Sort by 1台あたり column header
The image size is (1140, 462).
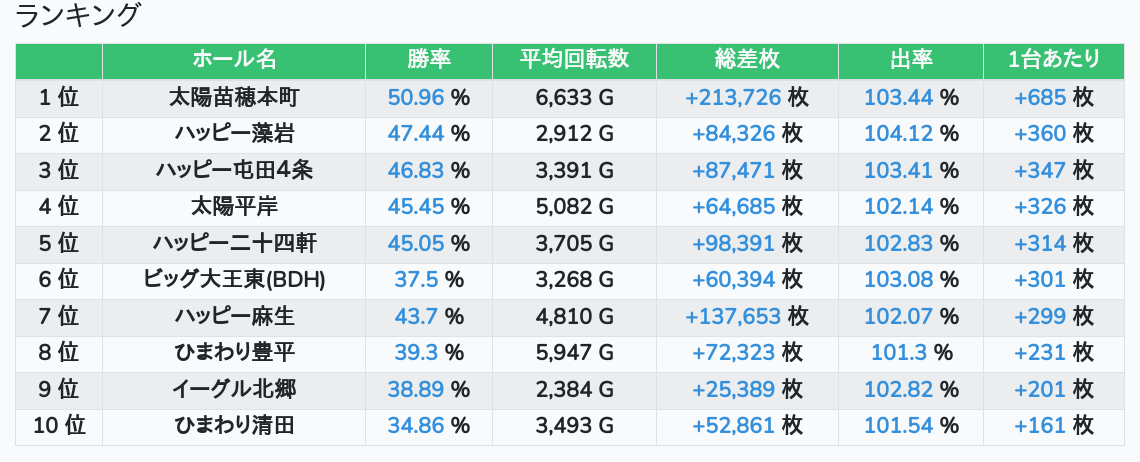[1054, 60]
